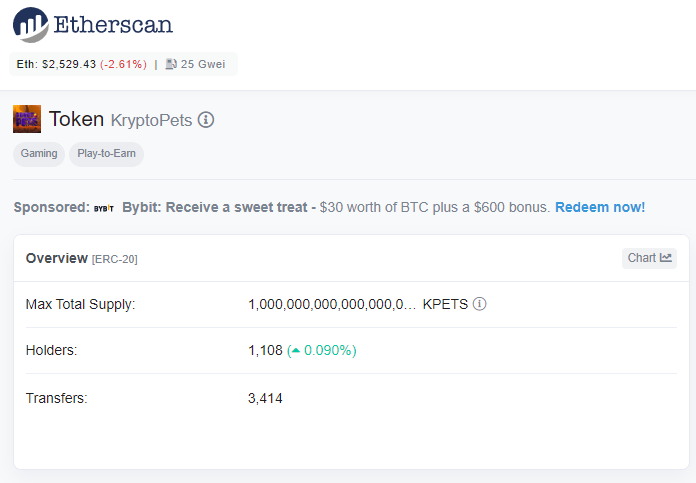Screen dimensions: 696x483
Task: Click the 25 Gwei gas price
Action: tap(203, 64)
